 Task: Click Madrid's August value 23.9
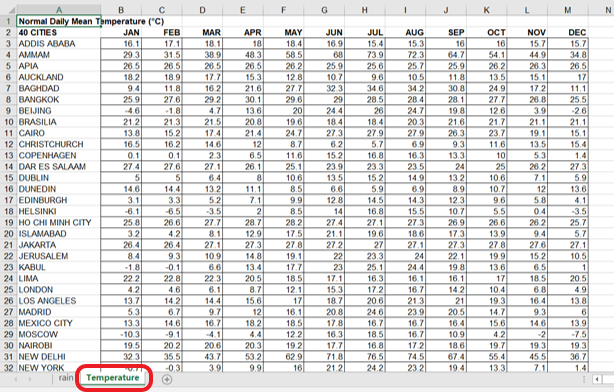click(405, 312)
